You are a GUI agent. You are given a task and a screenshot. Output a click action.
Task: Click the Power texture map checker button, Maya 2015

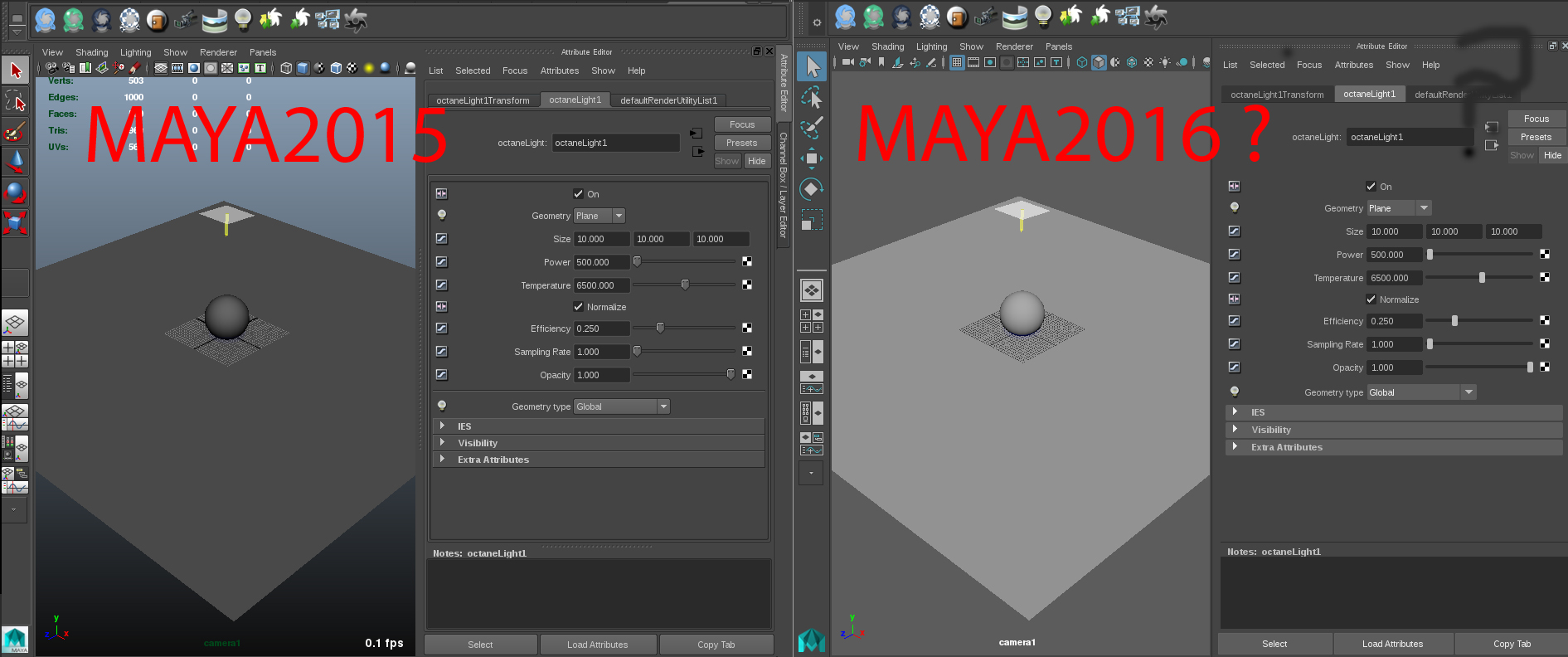[x=747, y=262]
